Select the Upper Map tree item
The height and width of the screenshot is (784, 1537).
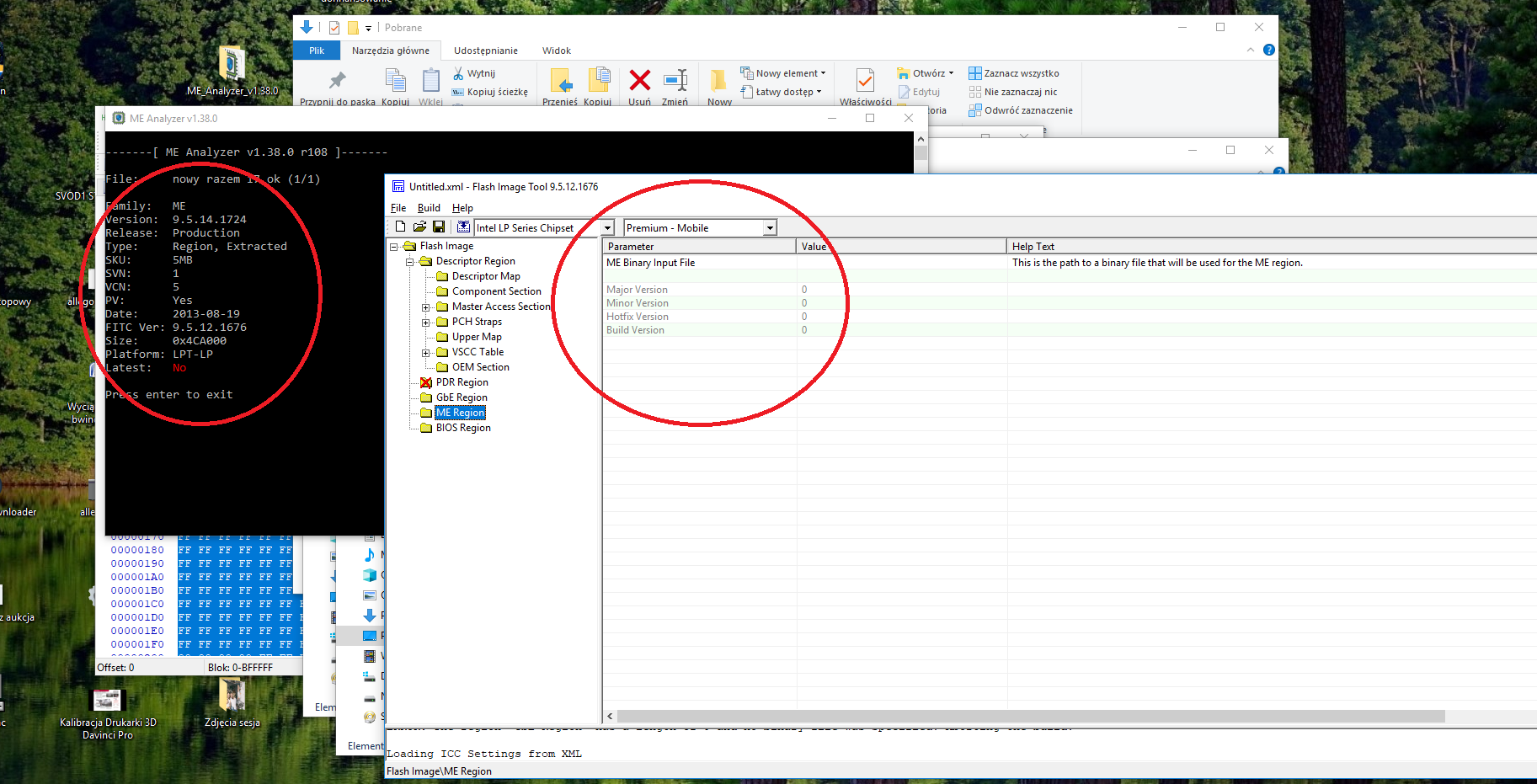pos(477,337)
